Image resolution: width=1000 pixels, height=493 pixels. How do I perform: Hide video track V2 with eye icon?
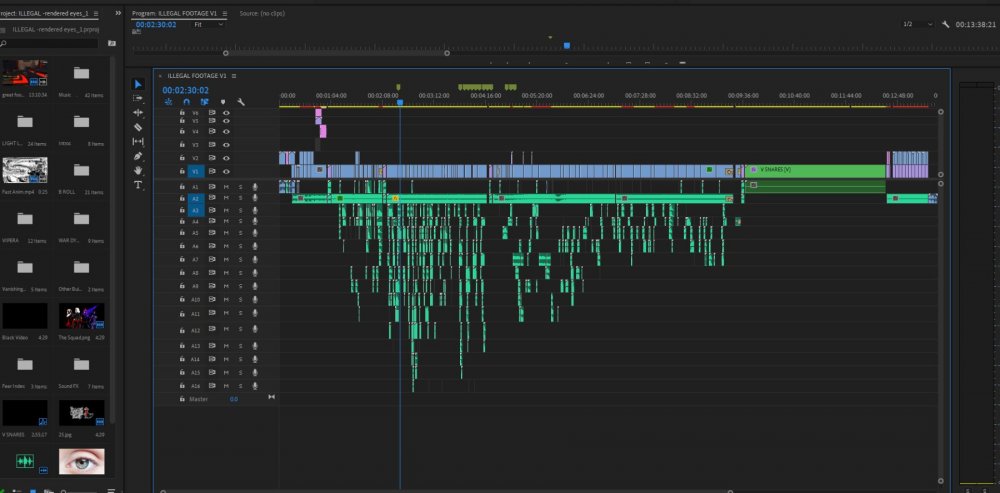click(x=226, y=158)
